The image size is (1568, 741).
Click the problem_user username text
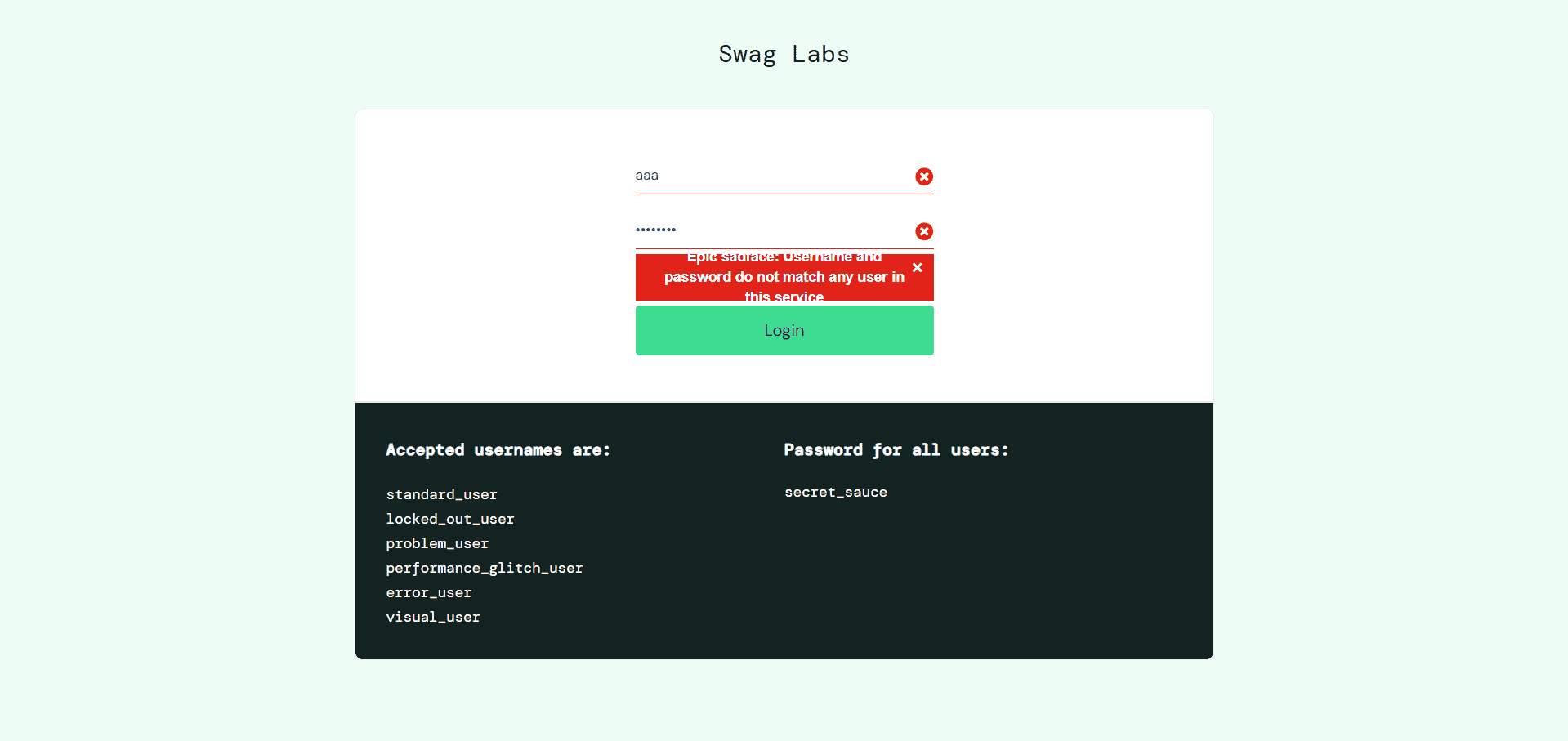[437, 543]
